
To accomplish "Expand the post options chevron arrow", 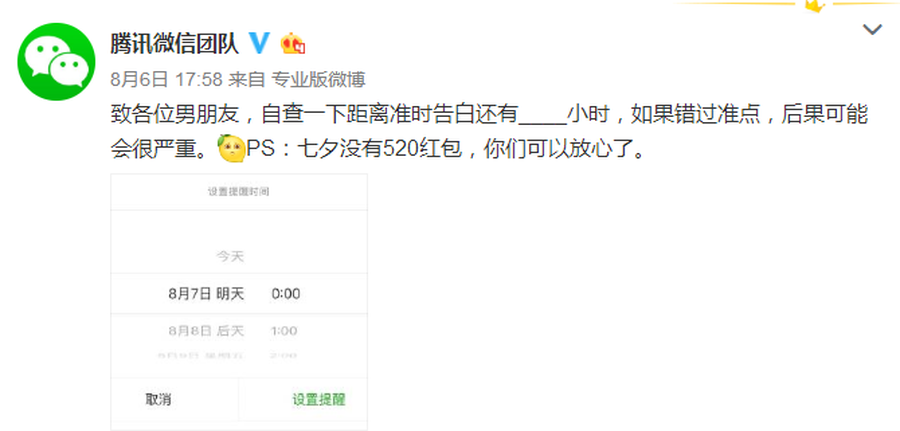I will click(872, 29).
